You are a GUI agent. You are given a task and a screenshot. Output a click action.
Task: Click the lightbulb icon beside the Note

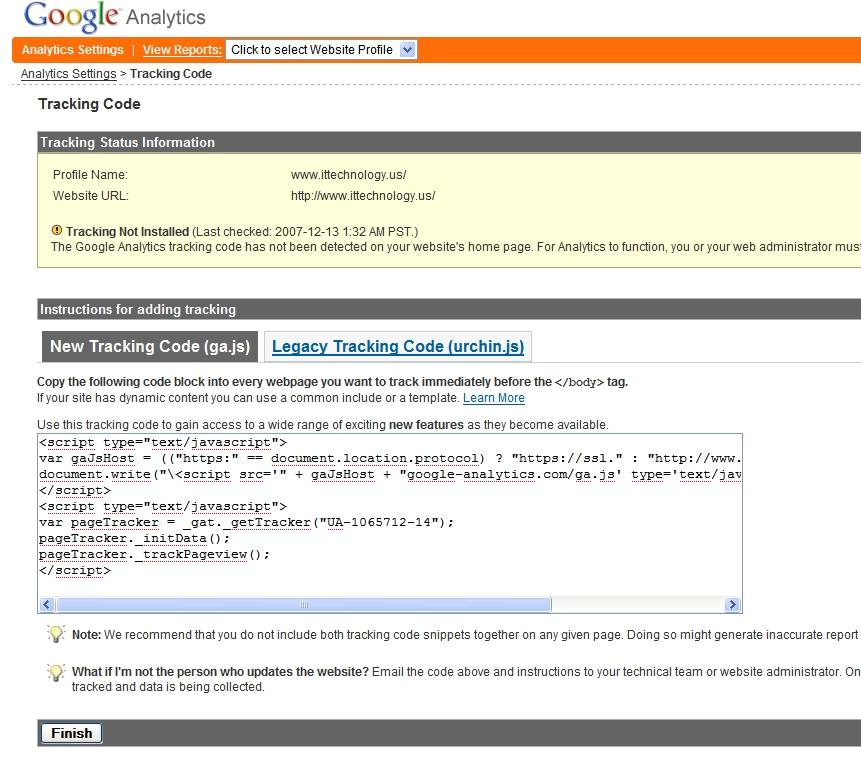click(x=56, y=634)
